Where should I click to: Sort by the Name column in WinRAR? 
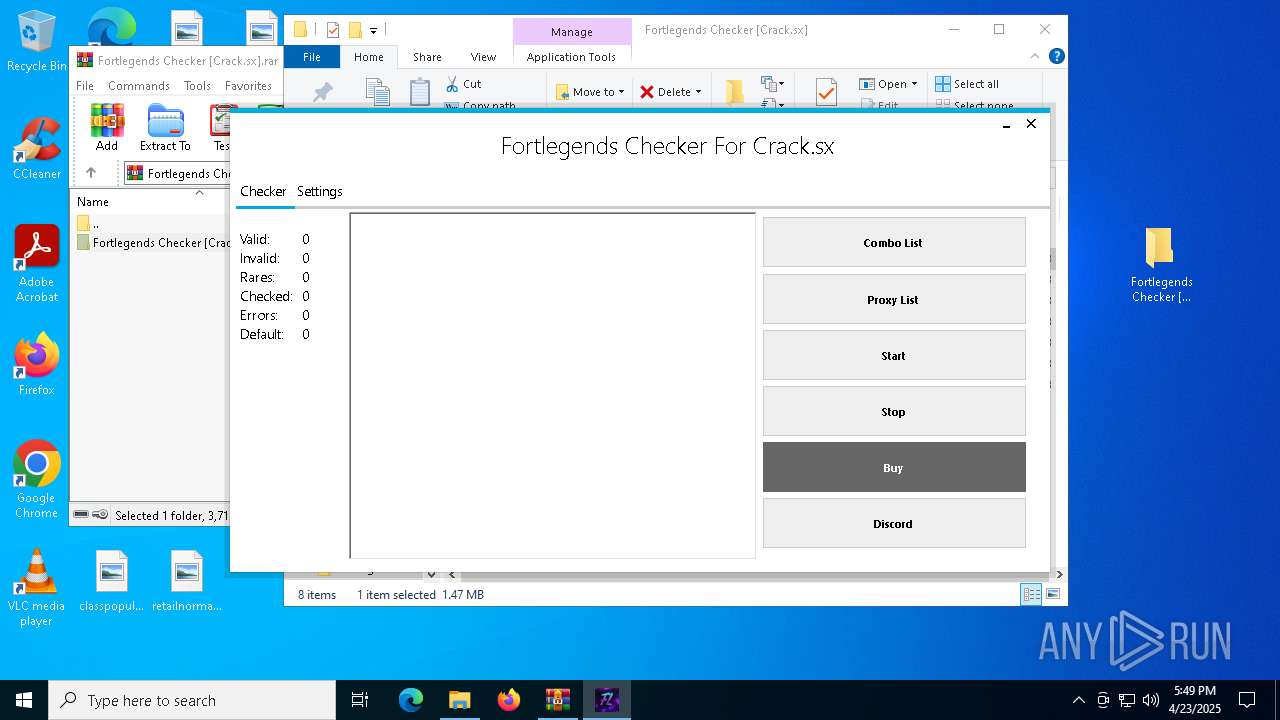93,201
